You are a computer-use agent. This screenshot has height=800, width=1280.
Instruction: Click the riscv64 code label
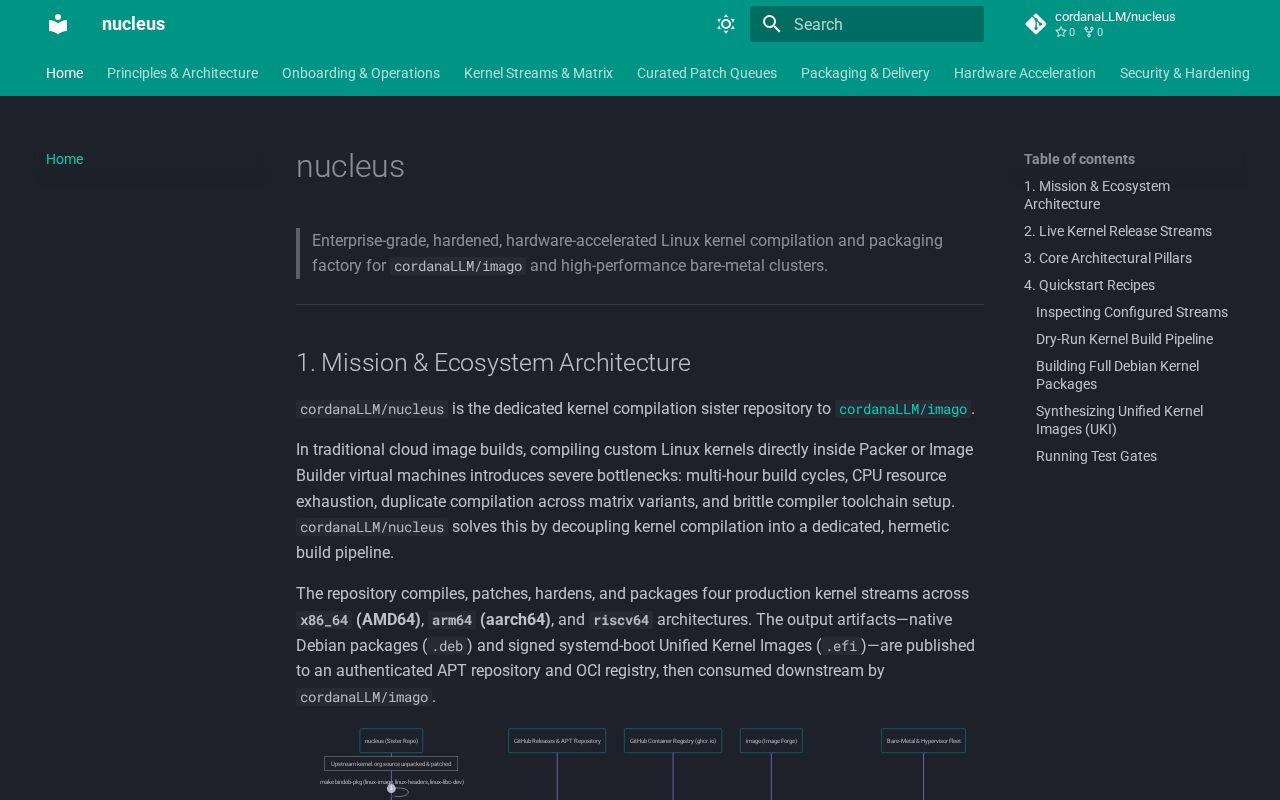pos(621,620)
